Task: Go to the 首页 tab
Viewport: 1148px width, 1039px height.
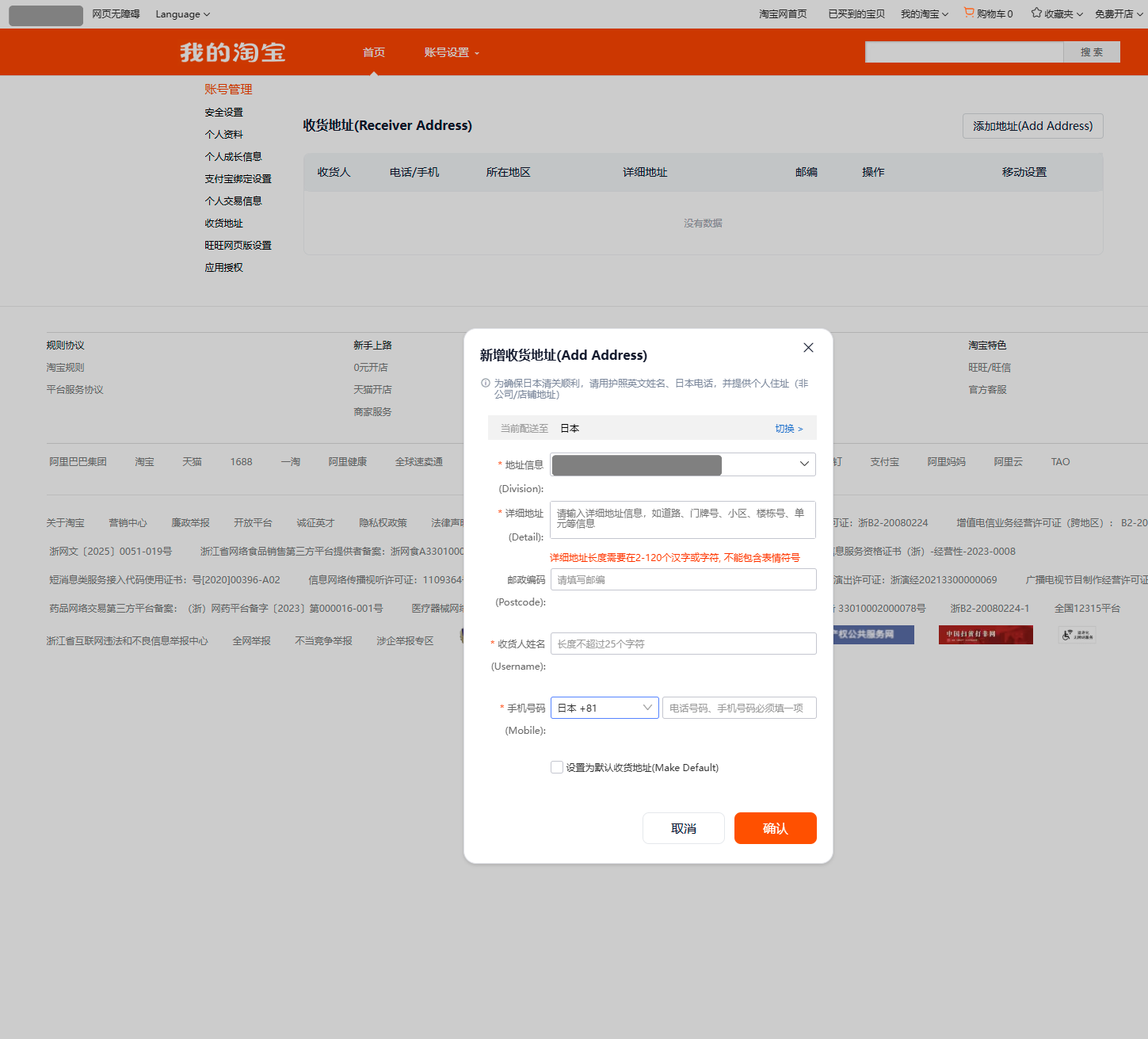Action: [374, 52]
